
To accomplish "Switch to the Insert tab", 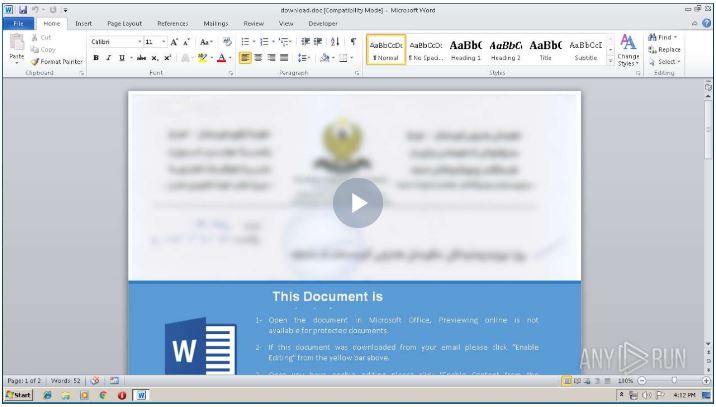I will click(84, 23).
